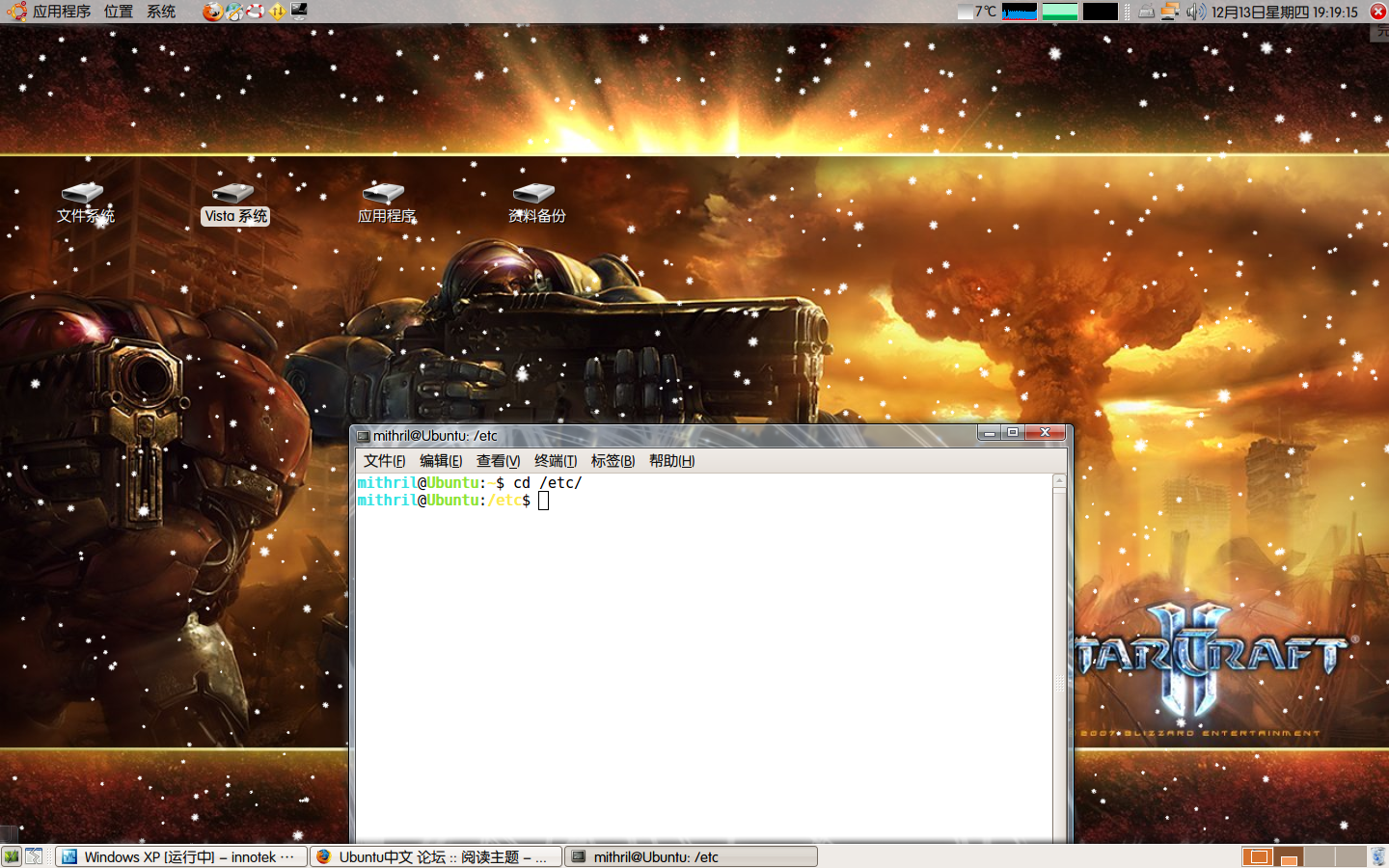Click the yellow up-down arrows panel icon
This screenshot has width=1389, height=868.
[x=278, y=12]
